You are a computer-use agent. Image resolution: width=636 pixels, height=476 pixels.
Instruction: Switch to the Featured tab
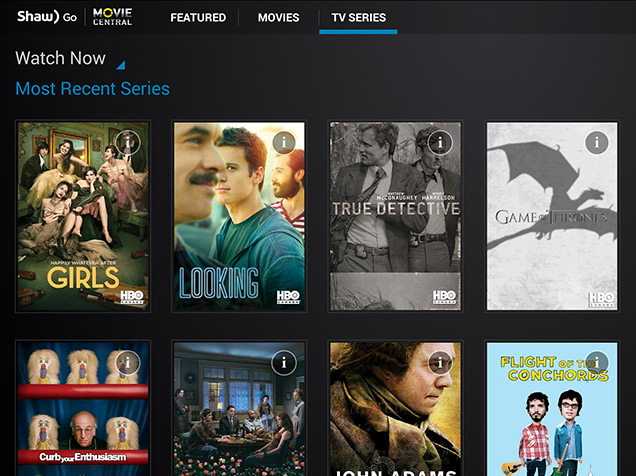198,17
